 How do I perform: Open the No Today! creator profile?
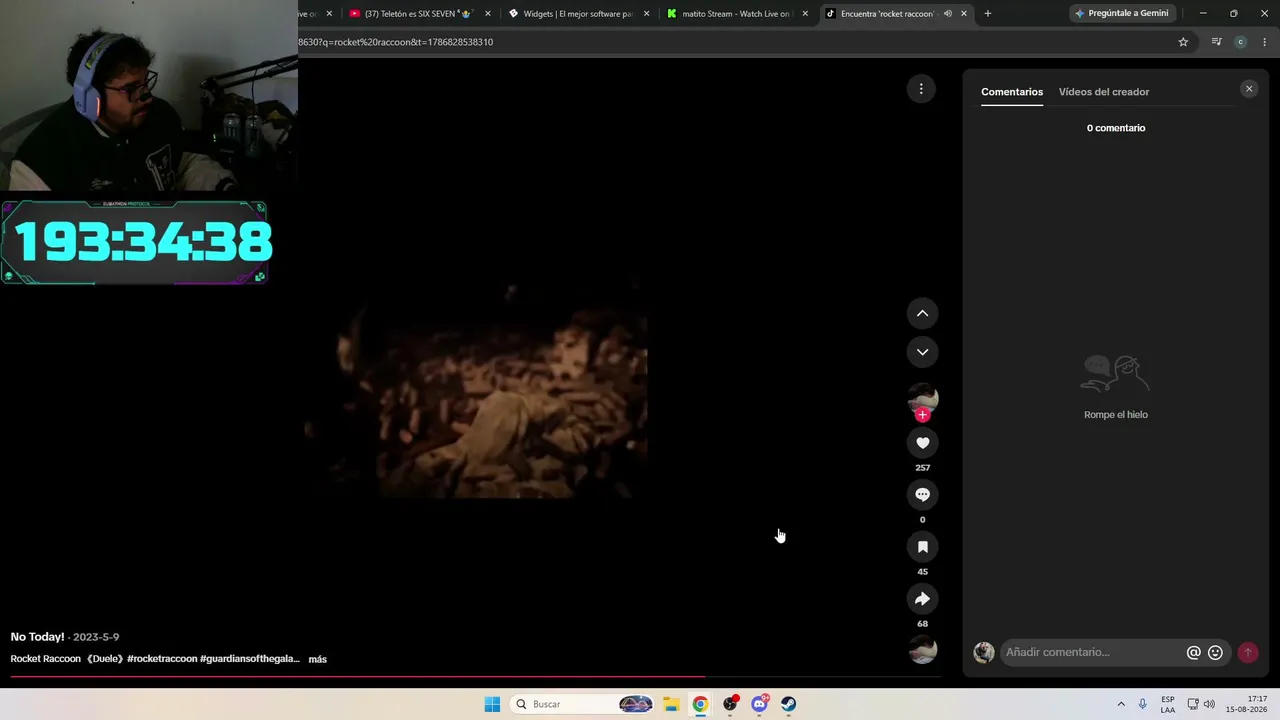37,637
